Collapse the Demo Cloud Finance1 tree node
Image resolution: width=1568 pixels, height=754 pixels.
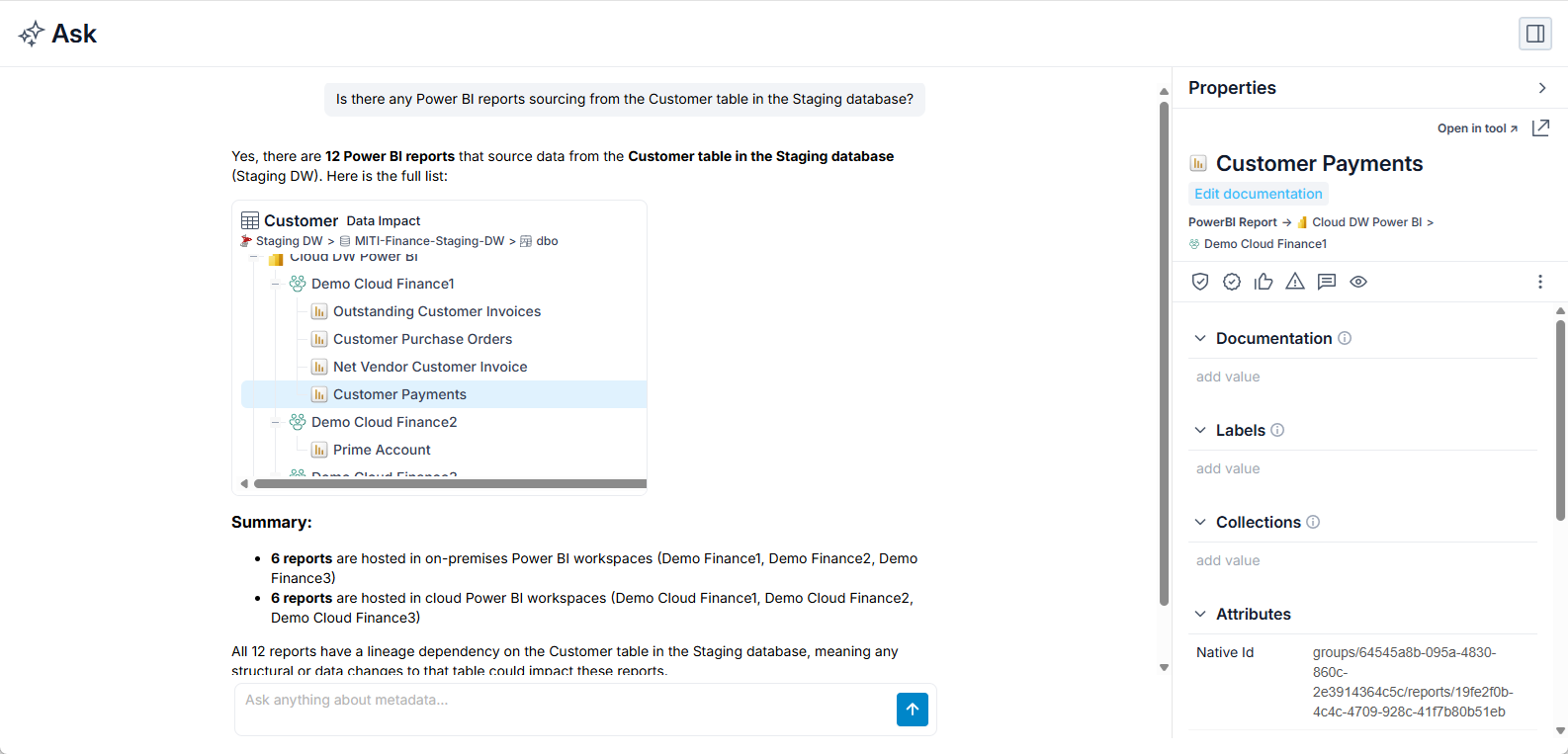coord(276,284)
